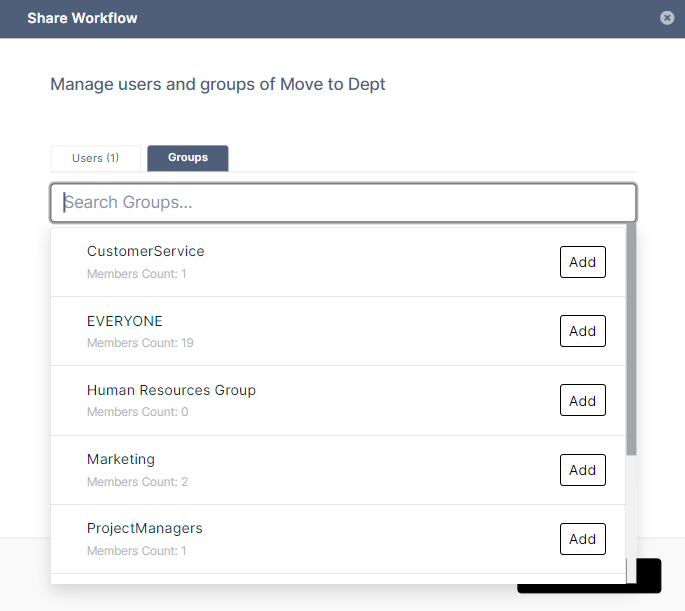Select the ProjectManagers group name

coord(144,529)
